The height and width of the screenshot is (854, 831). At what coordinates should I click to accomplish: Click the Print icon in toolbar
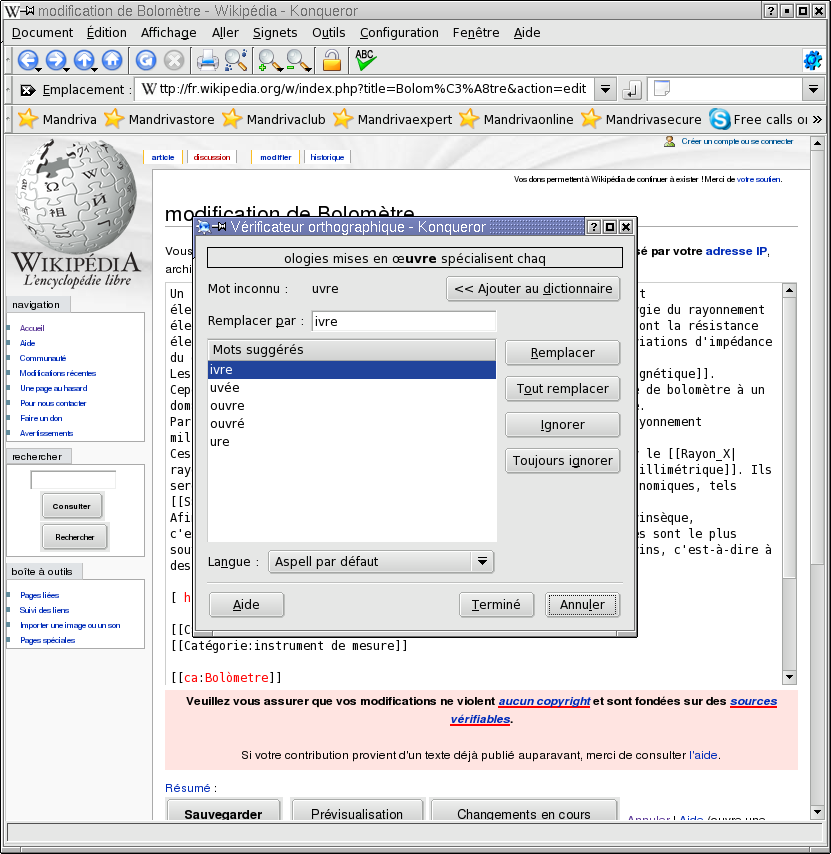(x=207, y=60)
